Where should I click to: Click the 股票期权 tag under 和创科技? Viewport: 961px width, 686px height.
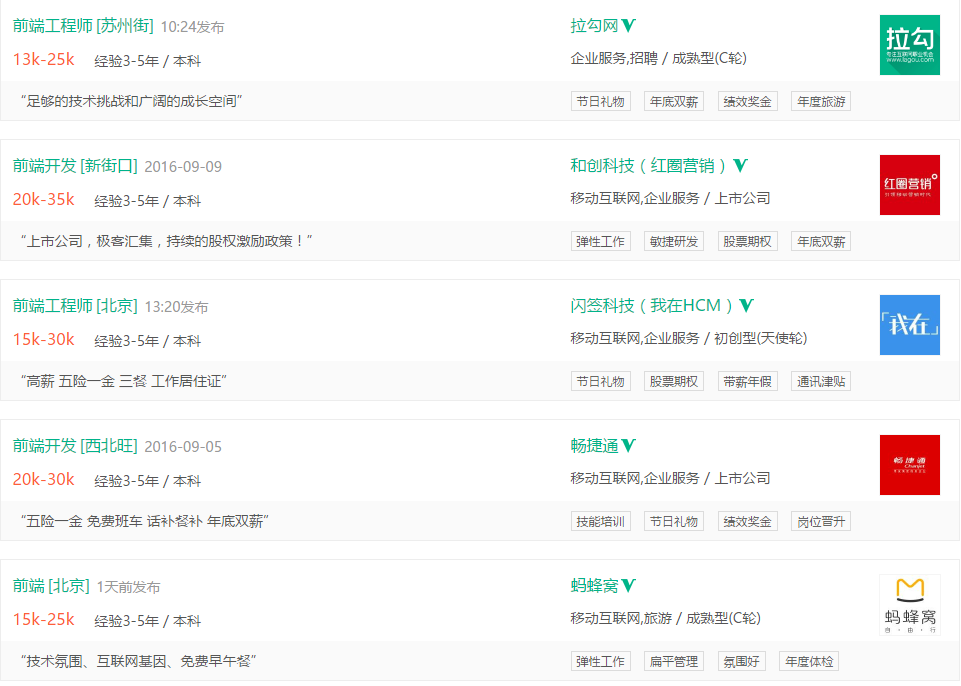(x=748, y=241)
